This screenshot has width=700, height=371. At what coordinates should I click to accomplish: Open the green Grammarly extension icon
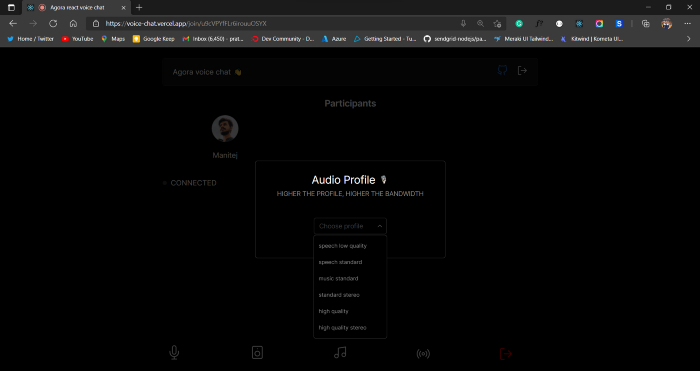point(519,24)
